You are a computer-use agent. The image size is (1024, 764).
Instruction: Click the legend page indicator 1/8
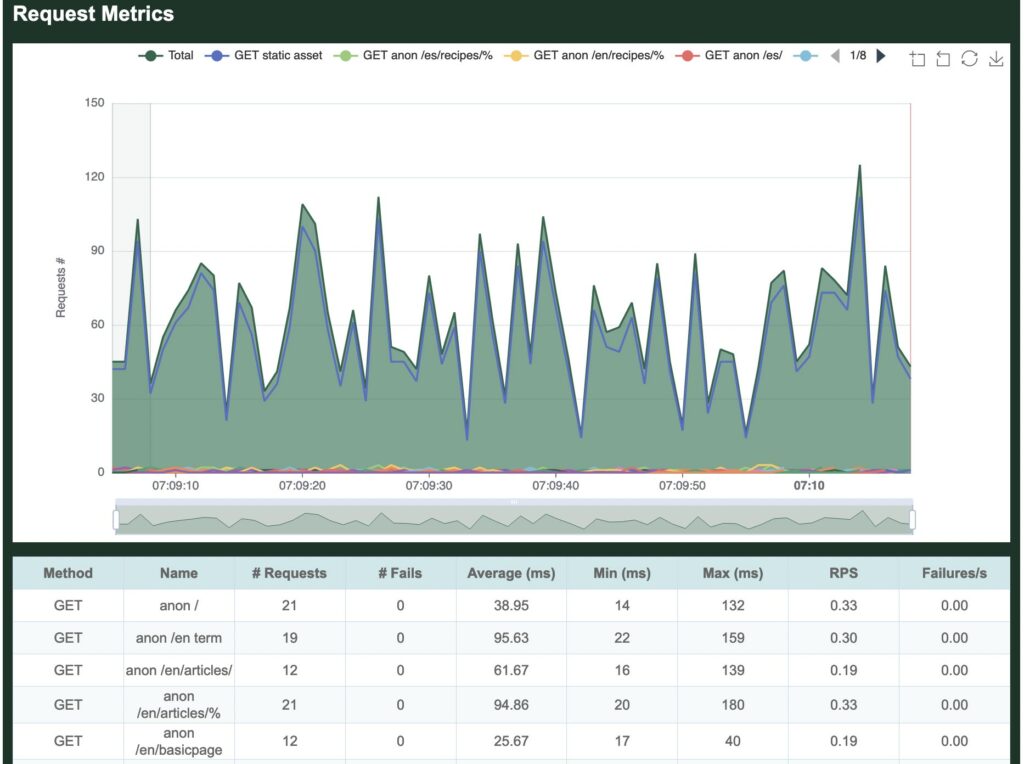[858, 56]
